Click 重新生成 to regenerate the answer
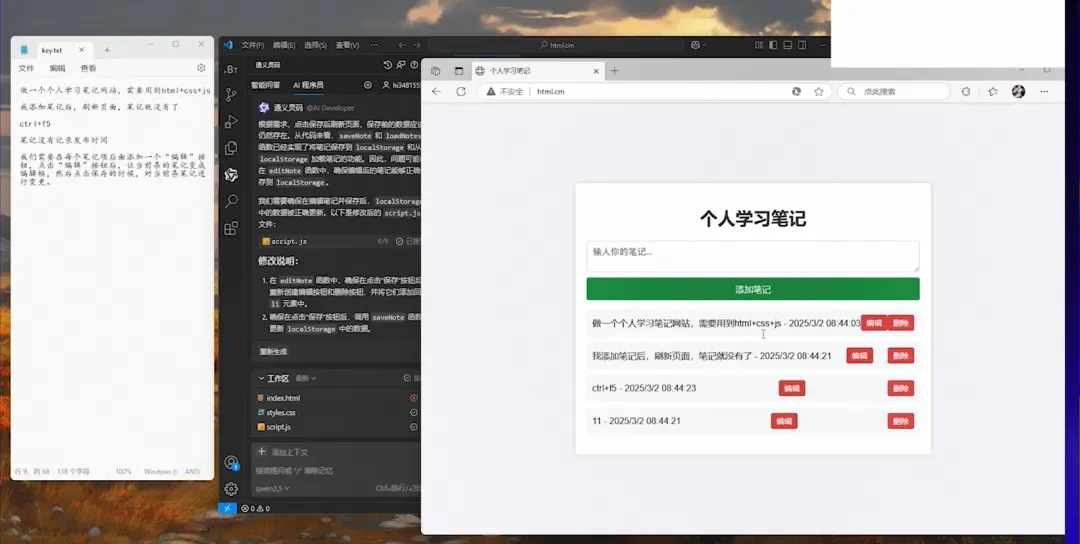 point(273,351)
